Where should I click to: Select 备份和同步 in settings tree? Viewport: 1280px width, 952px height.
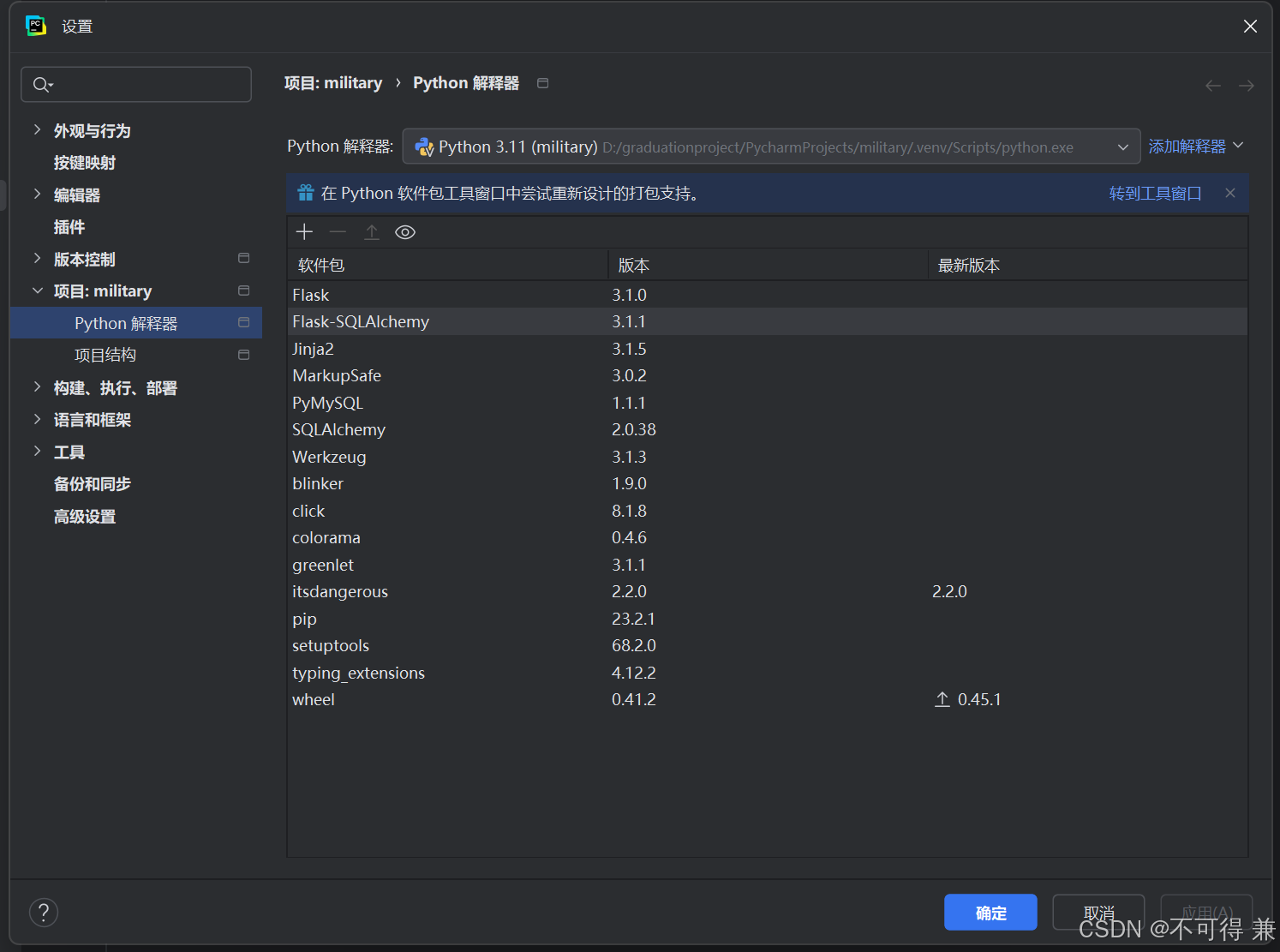(93, 484)
